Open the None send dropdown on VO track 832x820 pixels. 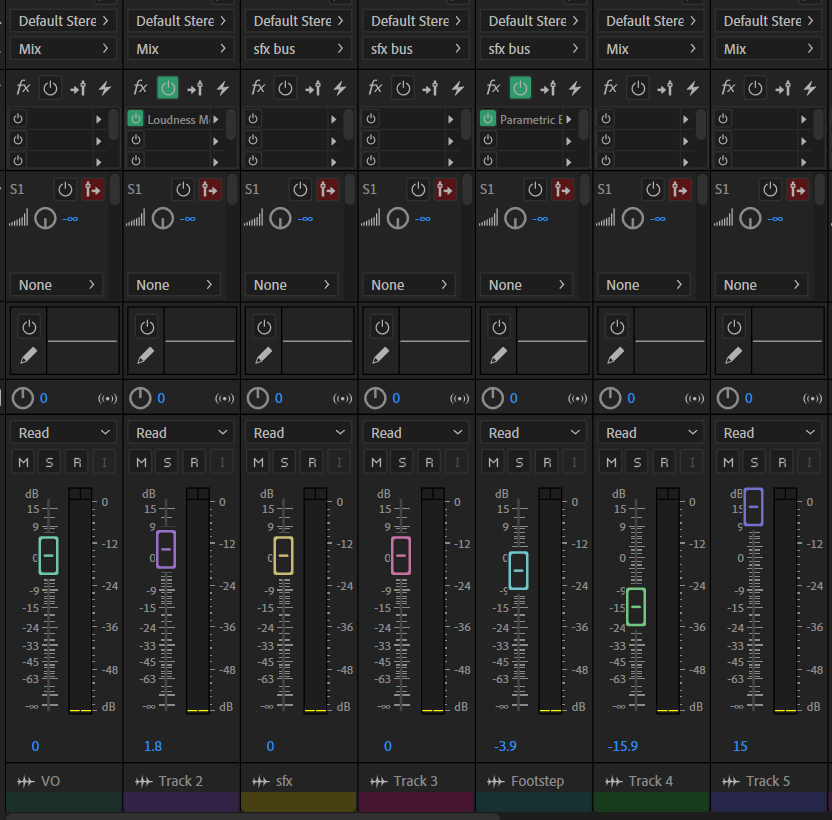click(x=57, y=285)
